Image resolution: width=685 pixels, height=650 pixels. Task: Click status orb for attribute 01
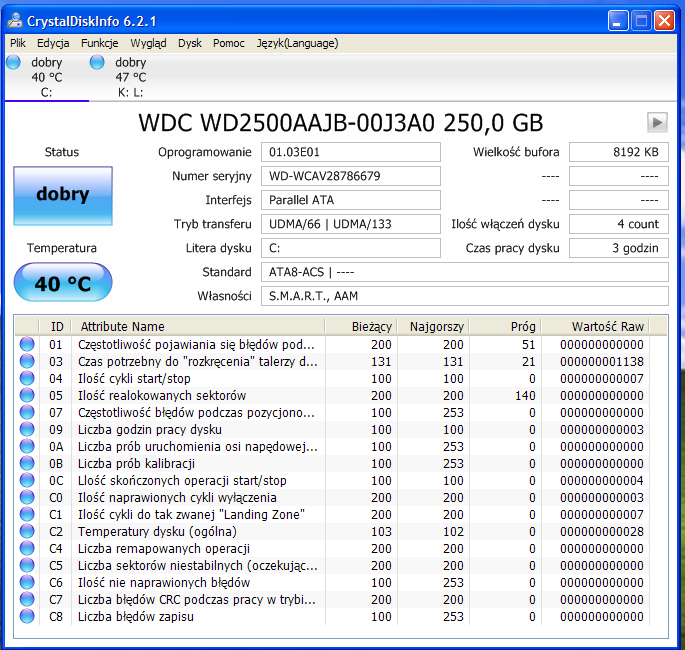click(x=27, y=344)
